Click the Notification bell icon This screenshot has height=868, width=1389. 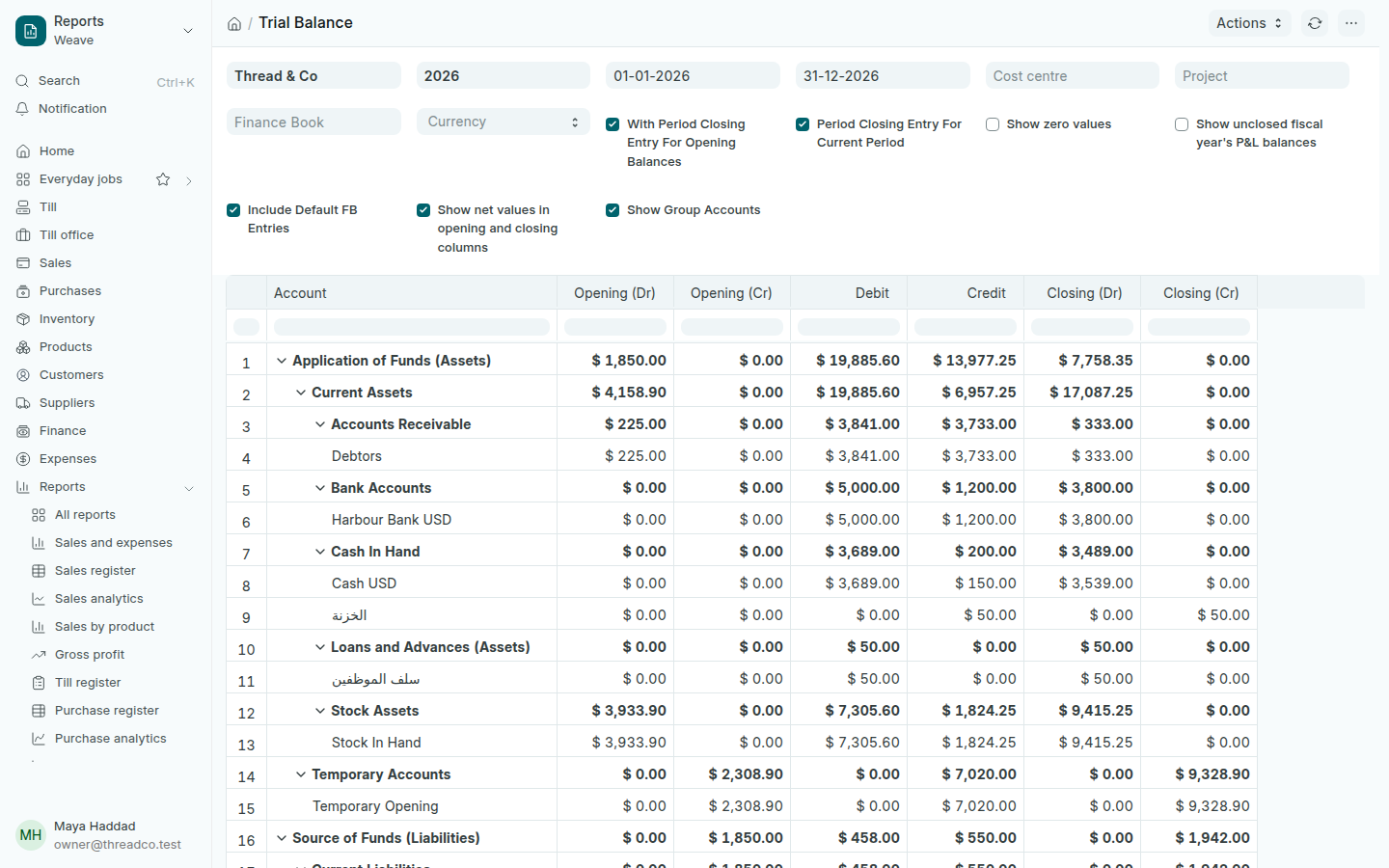[22, 109]
